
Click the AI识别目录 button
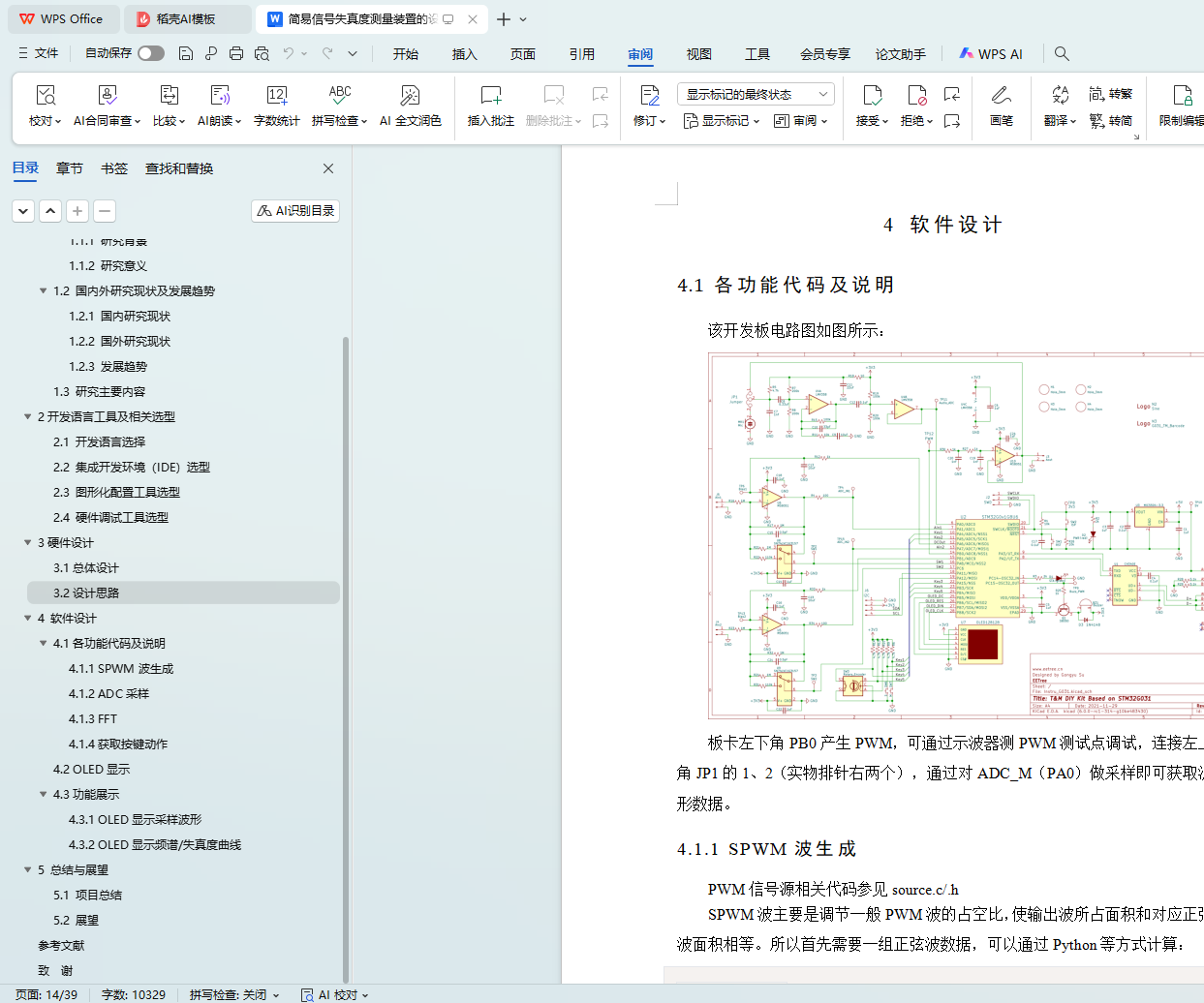(x=295, y=210)
